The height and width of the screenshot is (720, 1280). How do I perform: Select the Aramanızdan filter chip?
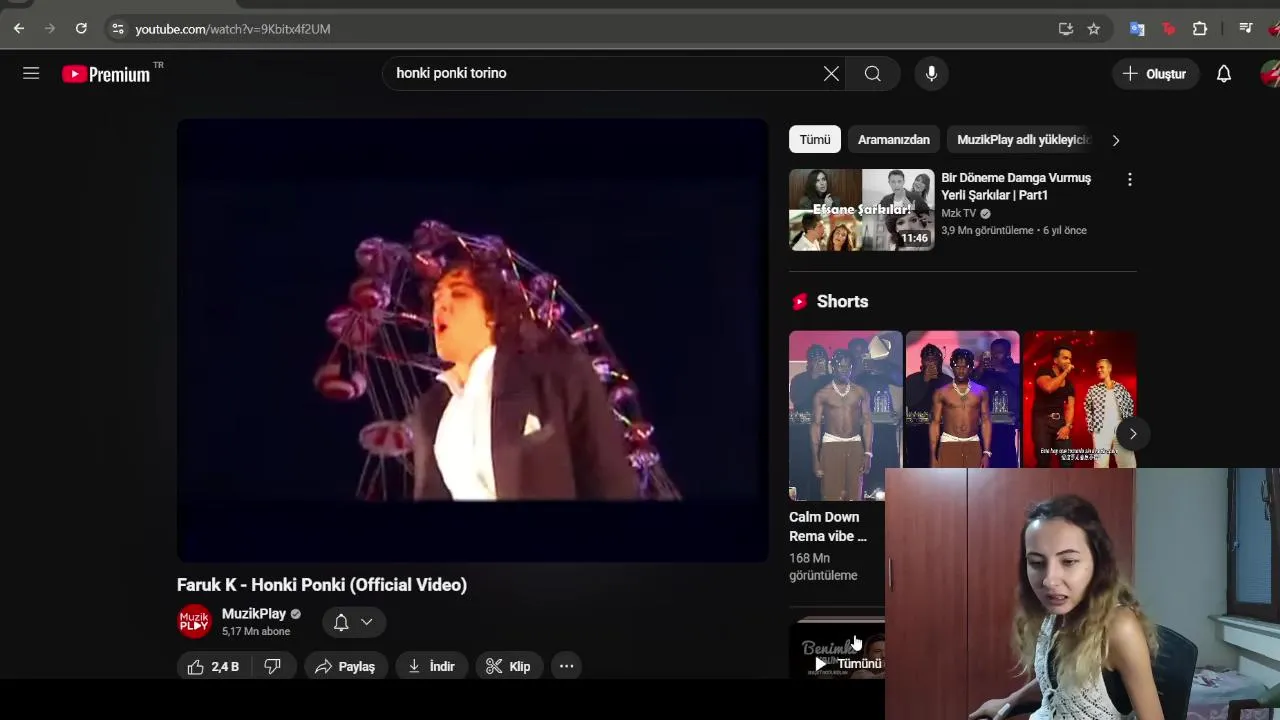pos(894,140)
